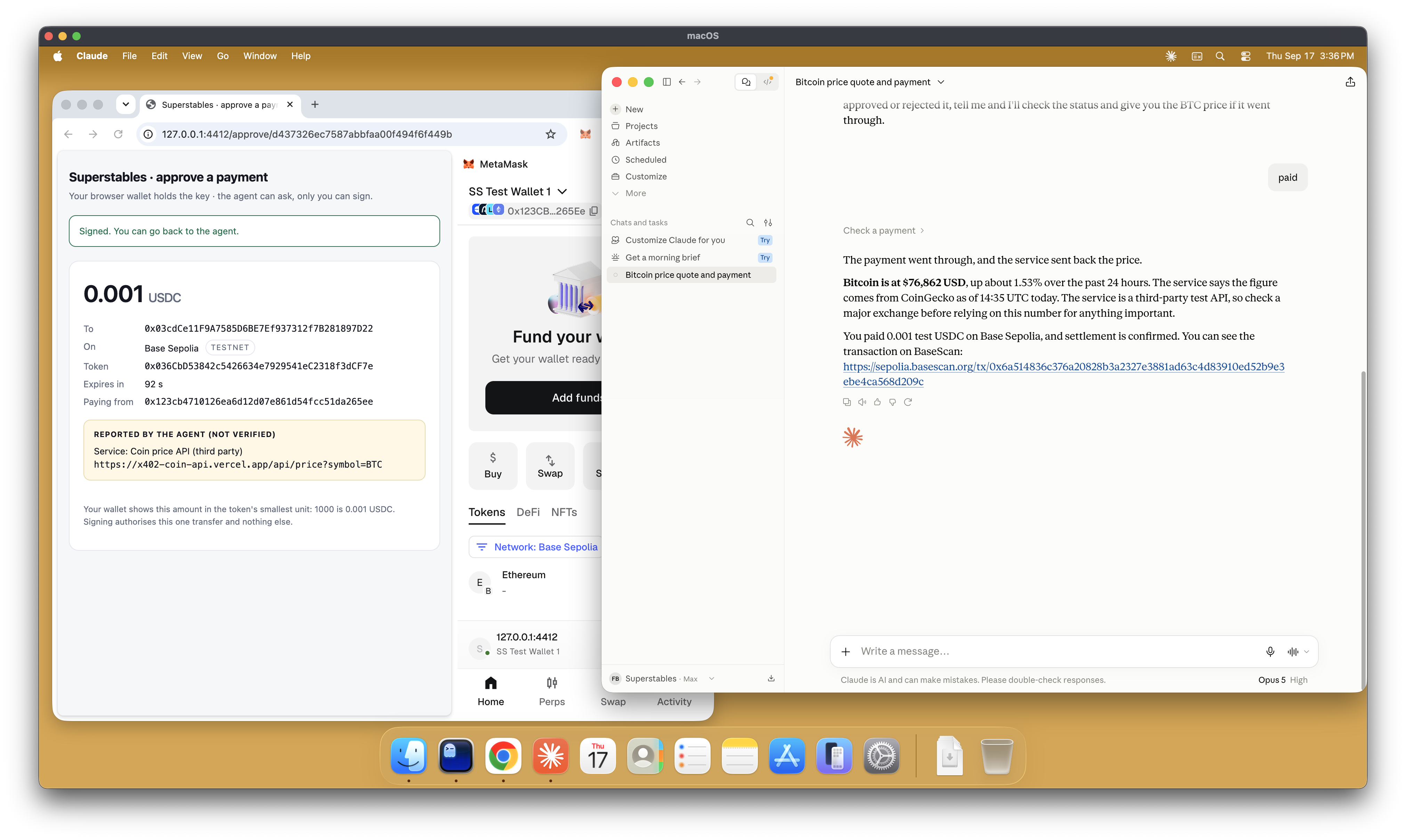This screenshot has width=1406, height=840.
Task: Add attachment with plus icon
Action: tap(846, 652)
